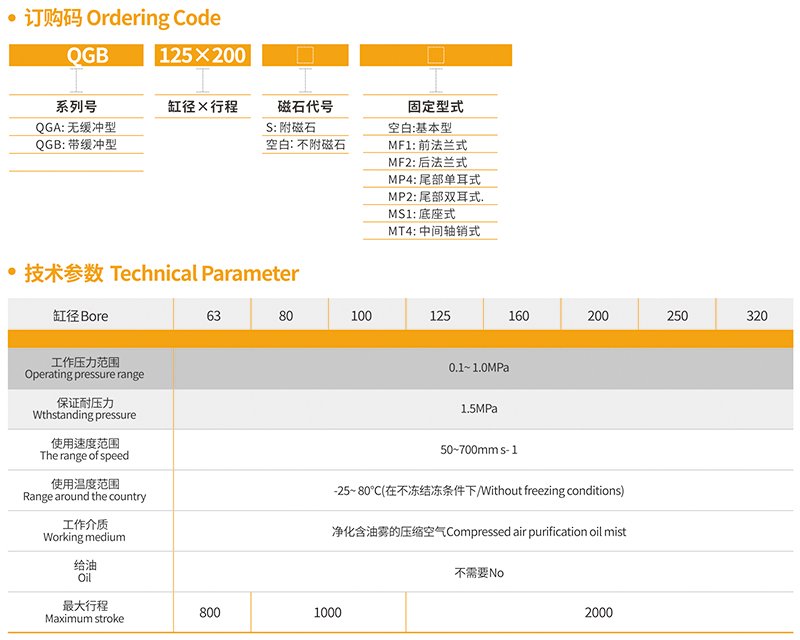Click the 0.1~1.0MPa operating pressure cell
Viewport: 800px width, 640px height.
[479, 367]
